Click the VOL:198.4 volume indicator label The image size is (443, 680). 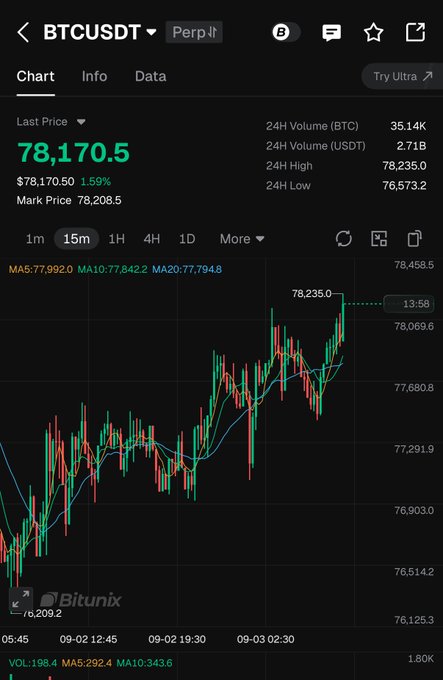tap(33, 664)
